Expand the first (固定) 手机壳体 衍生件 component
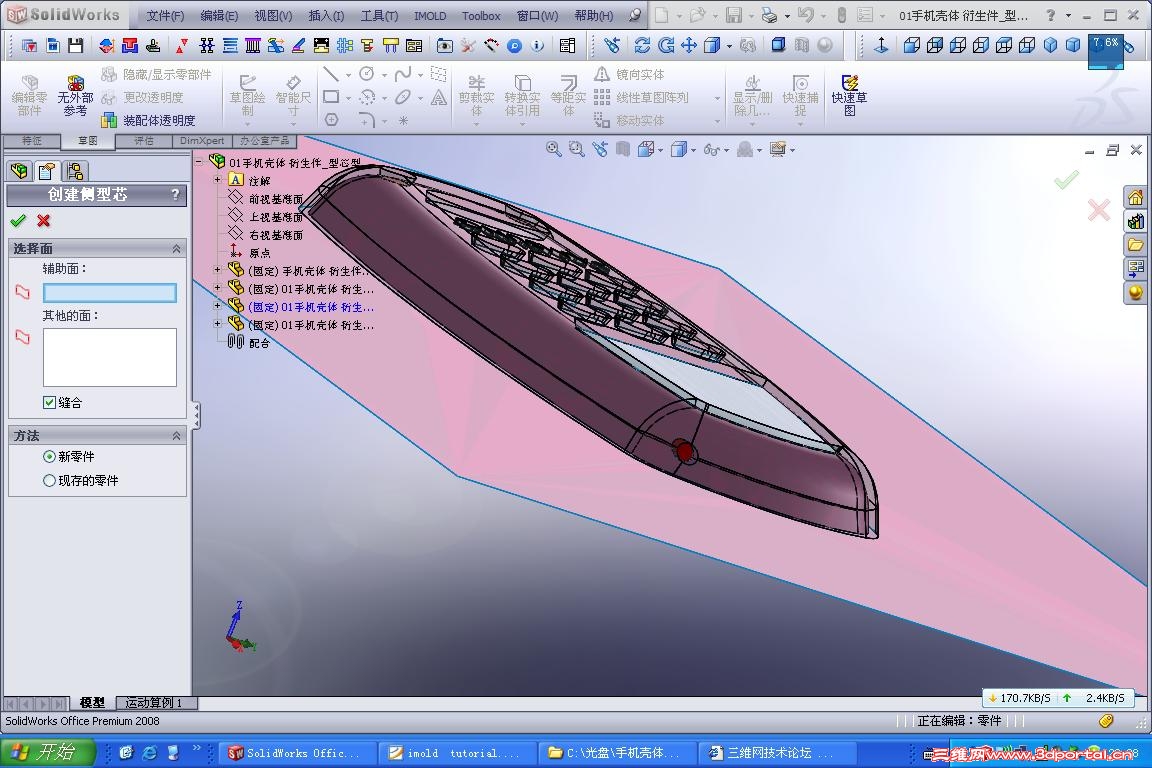The width and height of the screenshot is (1152, 768). [217, 270]
